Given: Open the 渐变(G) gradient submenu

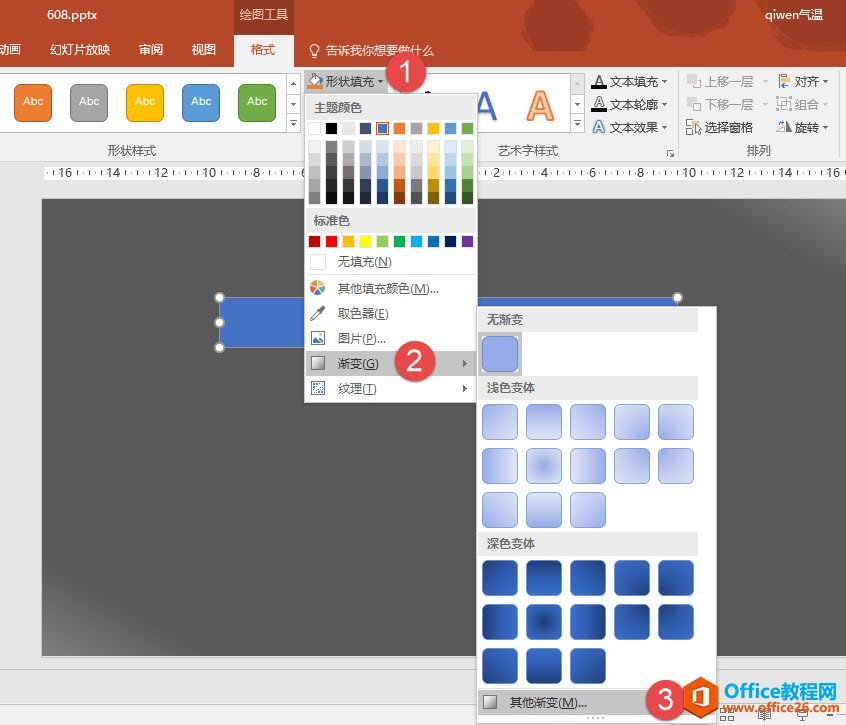Looking at the screenshot, I should coord(391,364).
